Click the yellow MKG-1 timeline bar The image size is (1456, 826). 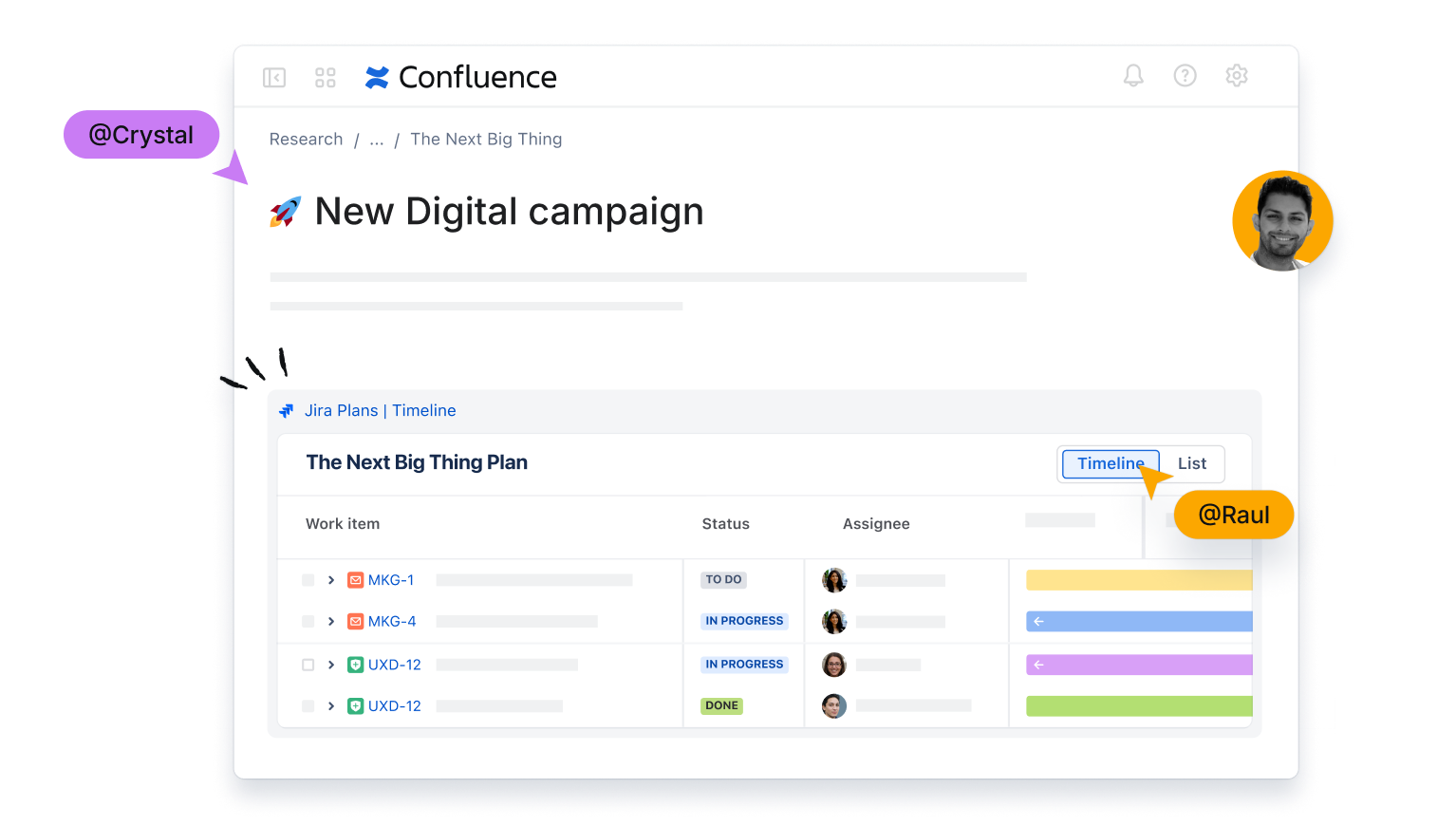pyautogui.click(x=1139, y=580)
